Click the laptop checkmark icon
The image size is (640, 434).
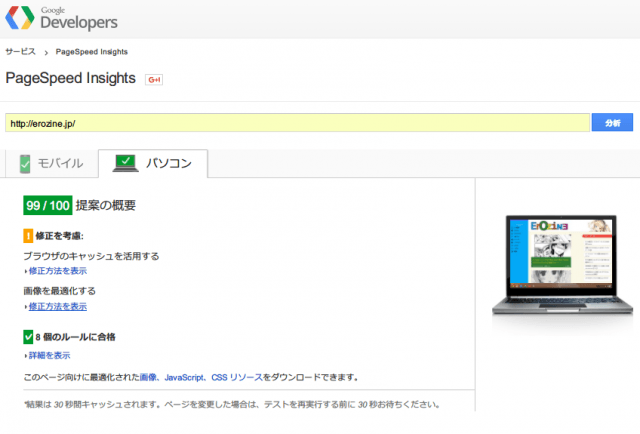(x=125, y=163)
